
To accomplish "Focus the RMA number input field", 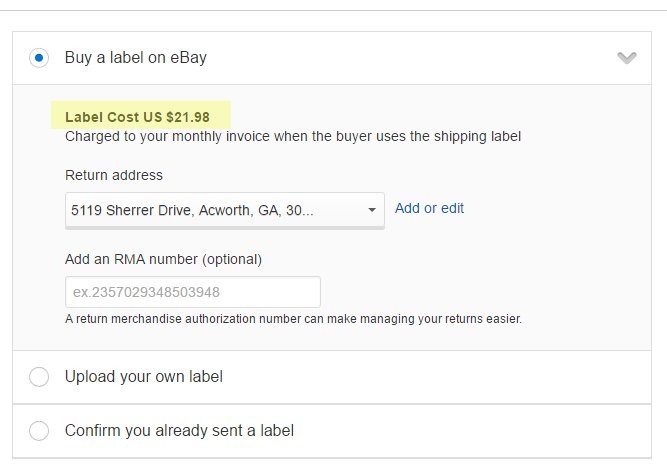I will click(x=192, y=292).
